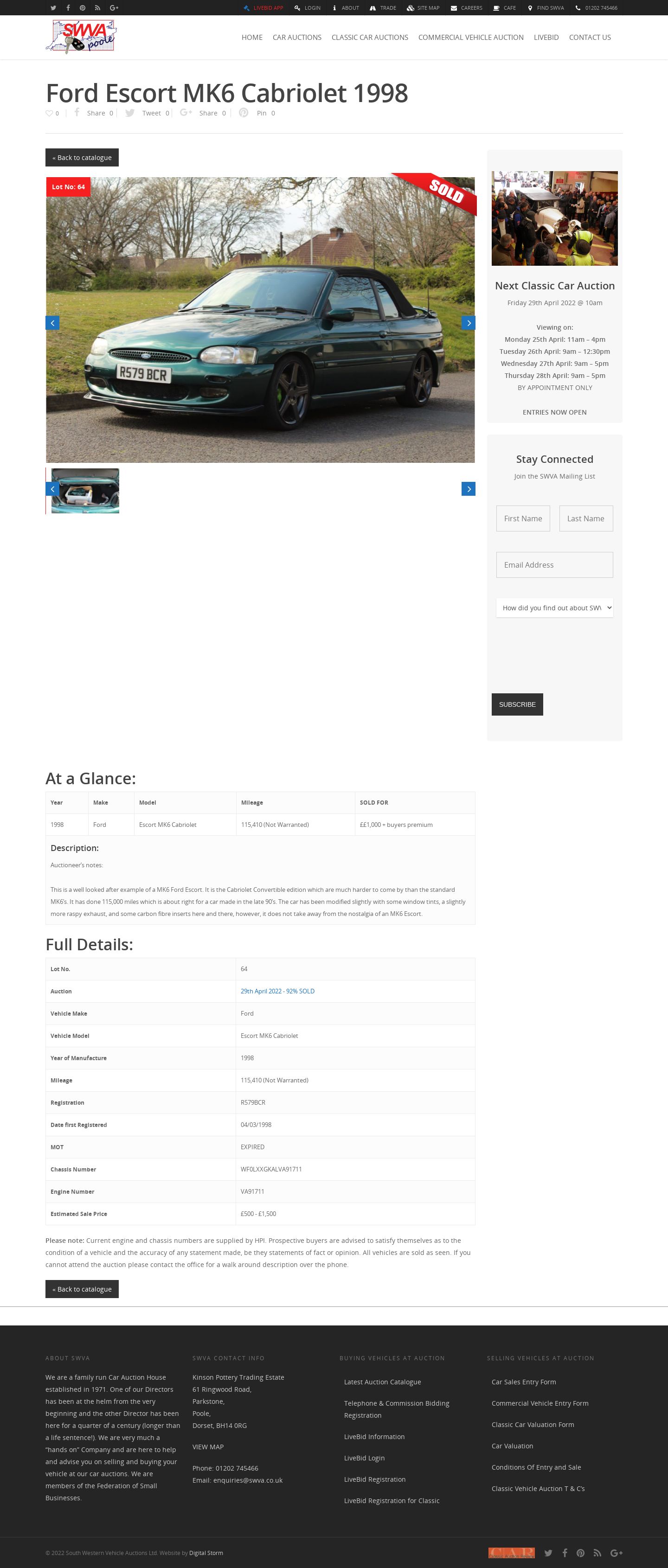Share via the Google Plus icon under title
668x1568 pixels.
(x=186, y=113)
